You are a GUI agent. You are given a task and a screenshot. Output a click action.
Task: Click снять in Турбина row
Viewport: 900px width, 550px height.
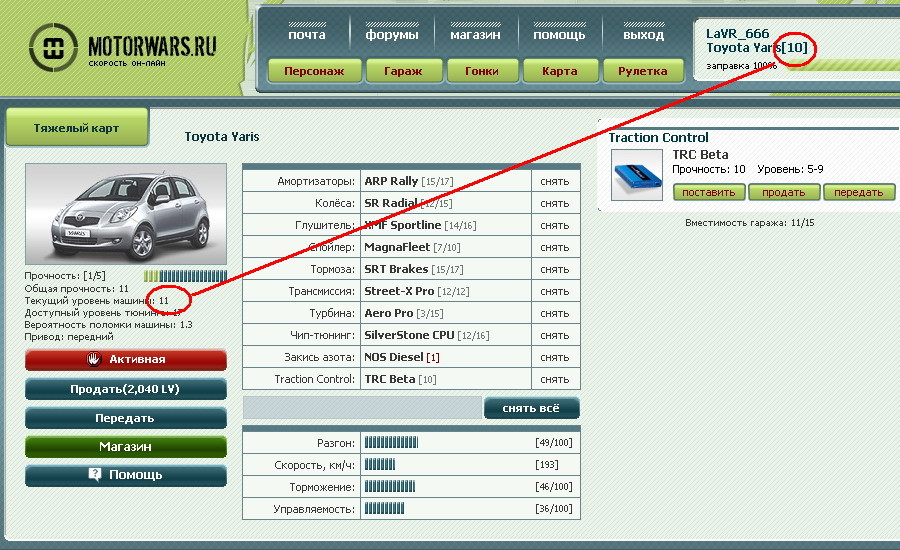(x=555, y=313)
